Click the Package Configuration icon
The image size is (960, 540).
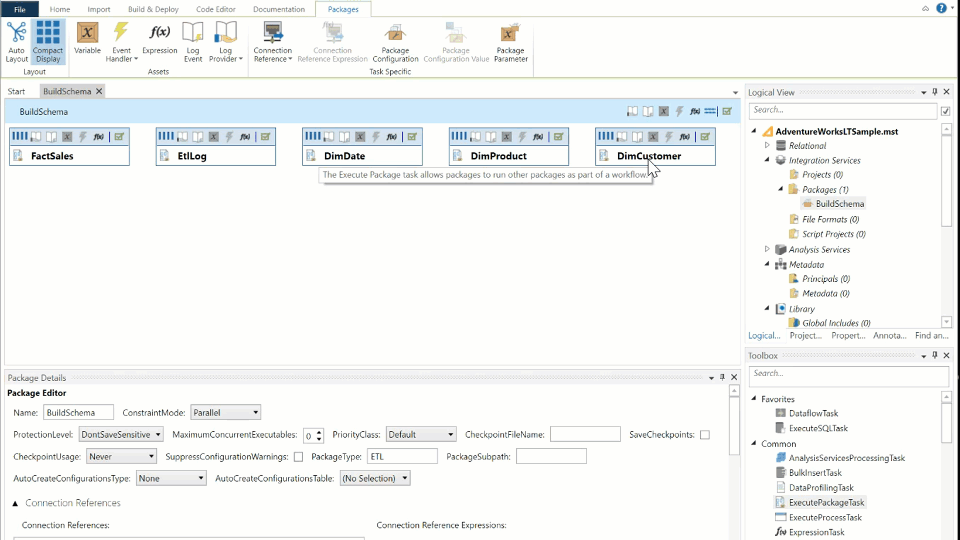(x=395, y=41)
